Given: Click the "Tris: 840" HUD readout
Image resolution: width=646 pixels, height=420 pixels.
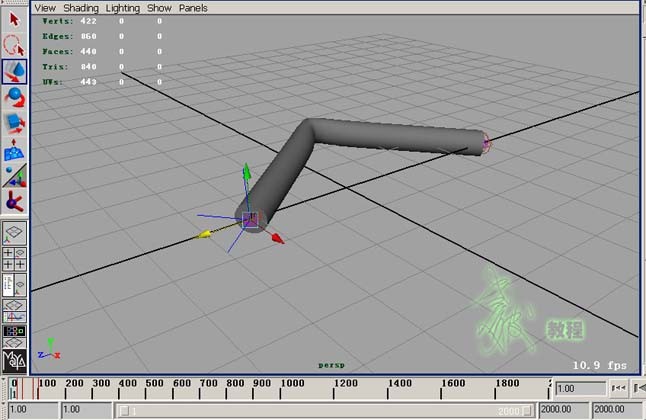Looking at the screenshot, I should pyautogui.click(x=69, y=67).
